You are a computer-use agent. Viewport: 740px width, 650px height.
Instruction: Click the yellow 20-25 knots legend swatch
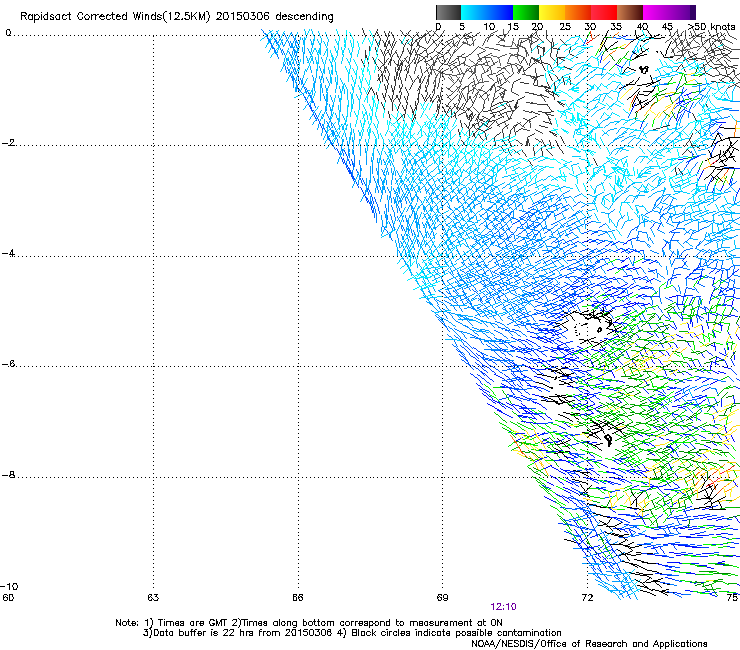(552, 12)
